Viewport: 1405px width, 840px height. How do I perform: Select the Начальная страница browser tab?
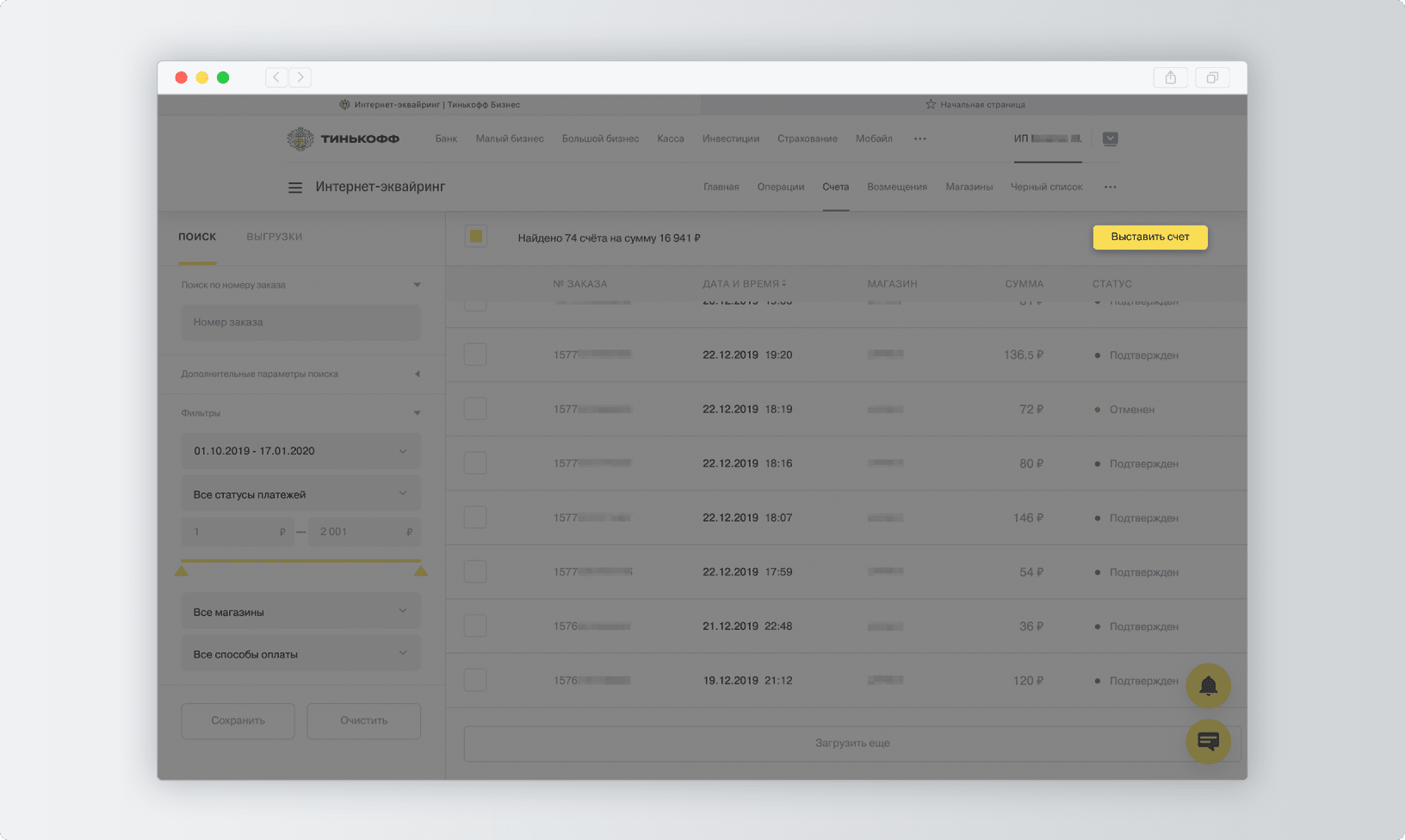click(974, 104)
